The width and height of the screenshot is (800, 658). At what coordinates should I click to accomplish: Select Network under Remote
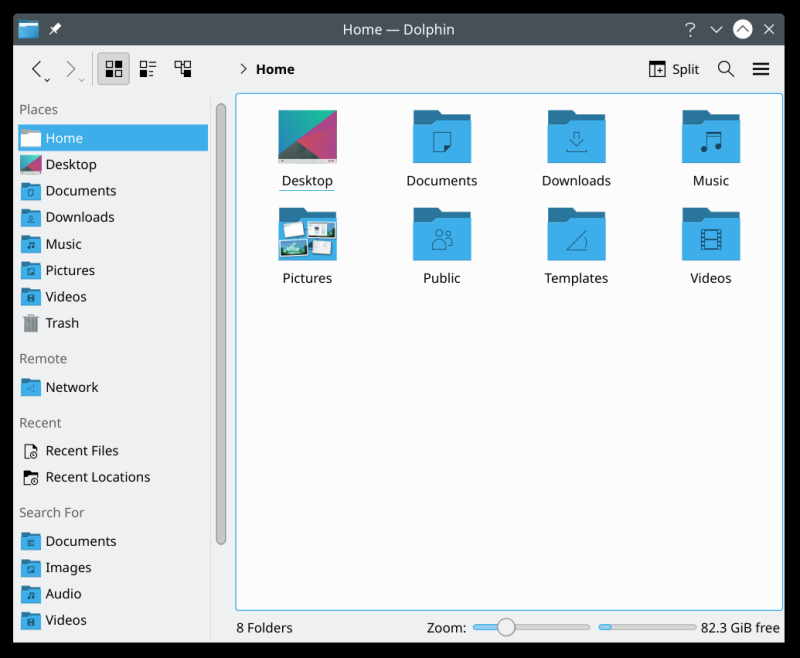[x=71, y=387]
